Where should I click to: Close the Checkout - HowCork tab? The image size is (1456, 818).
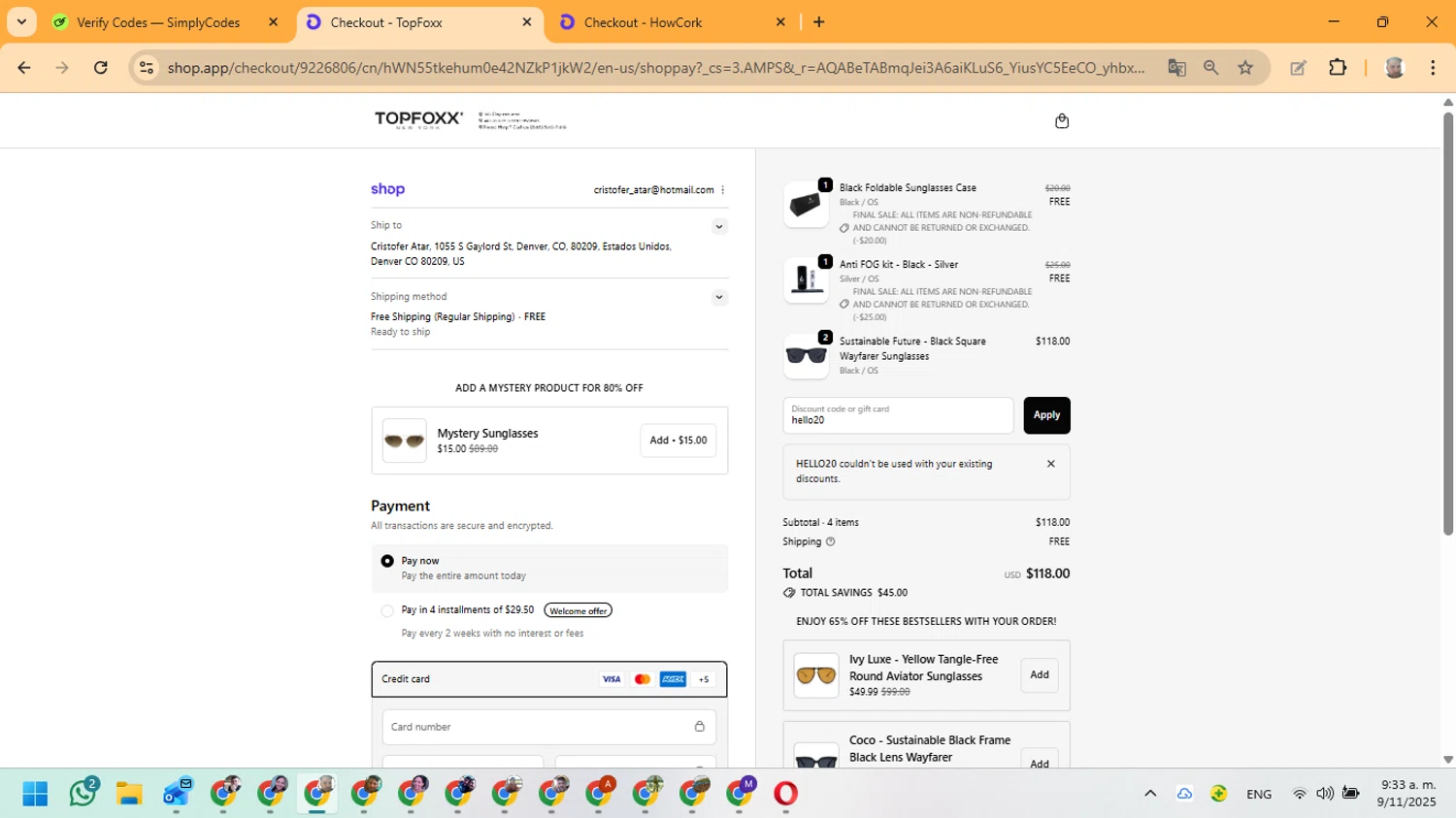(x=780, y=22)
